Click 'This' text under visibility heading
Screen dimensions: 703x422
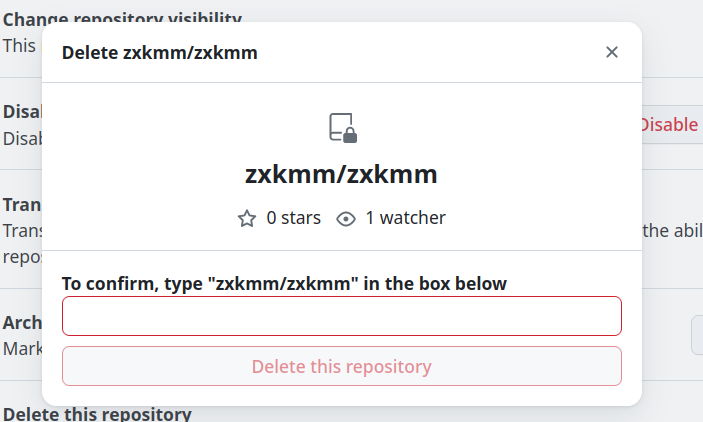tap(19, 45)
